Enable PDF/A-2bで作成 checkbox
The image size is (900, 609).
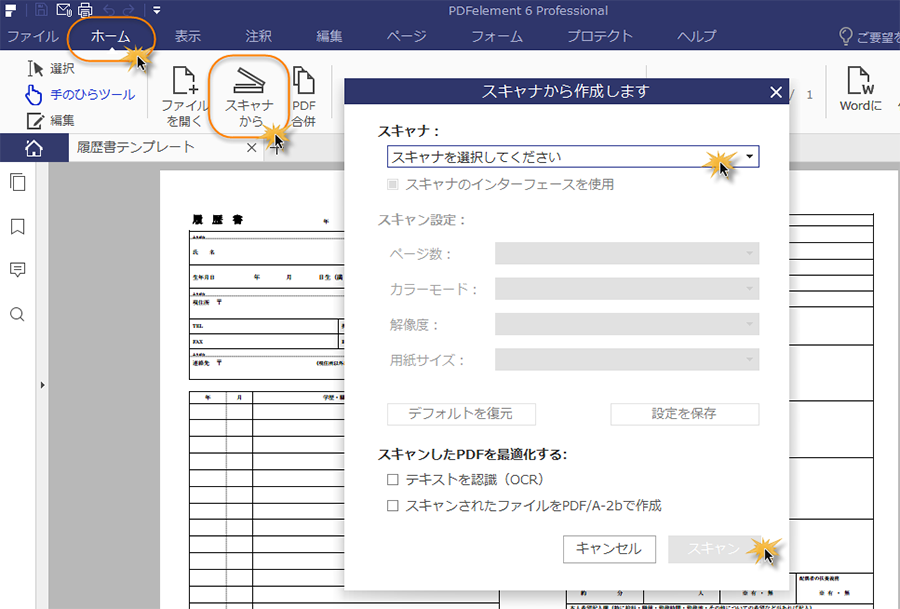pyautogui.click(x=393, y=506)
